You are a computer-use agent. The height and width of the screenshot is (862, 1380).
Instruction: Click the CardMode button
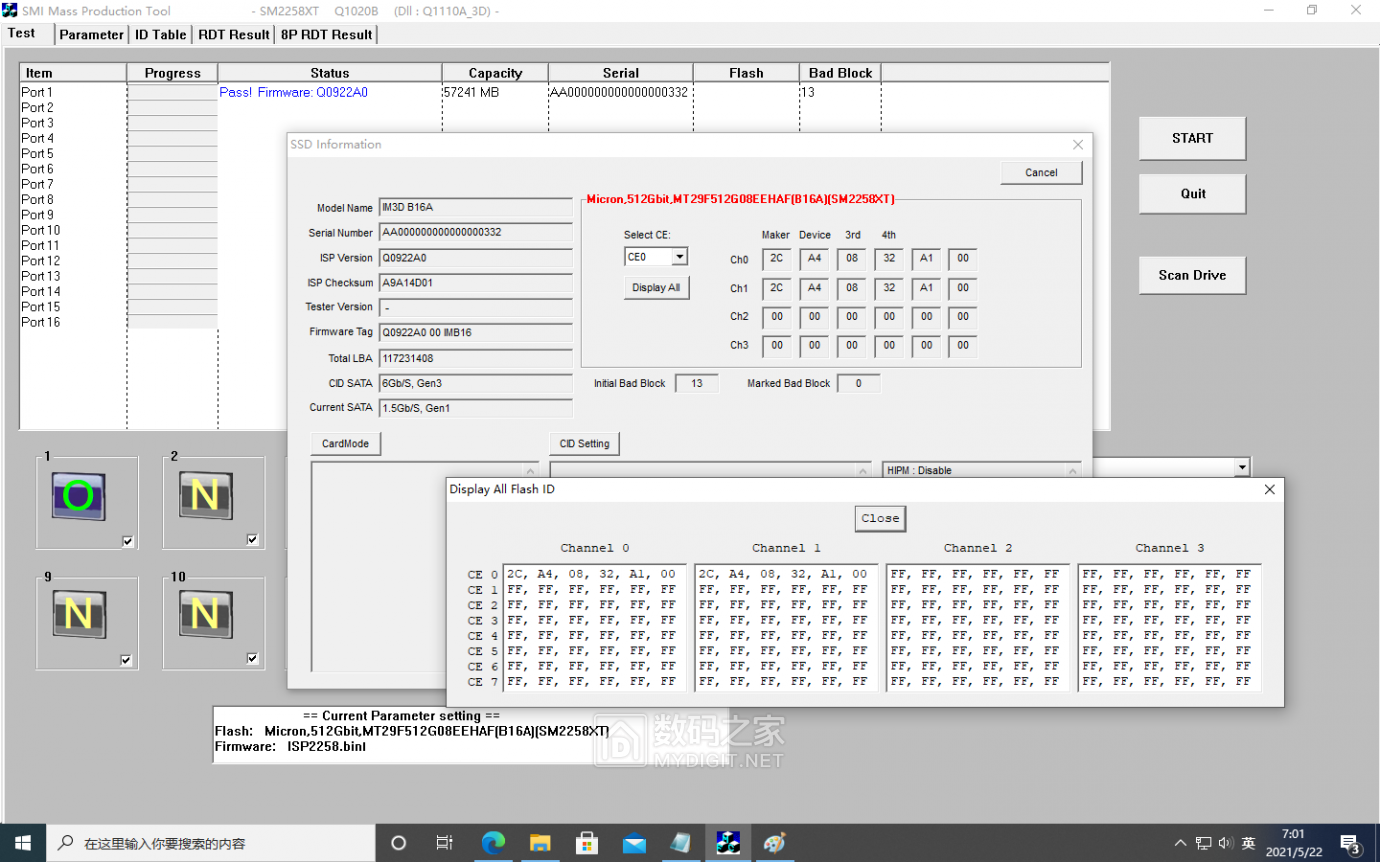tap(346, 443)
